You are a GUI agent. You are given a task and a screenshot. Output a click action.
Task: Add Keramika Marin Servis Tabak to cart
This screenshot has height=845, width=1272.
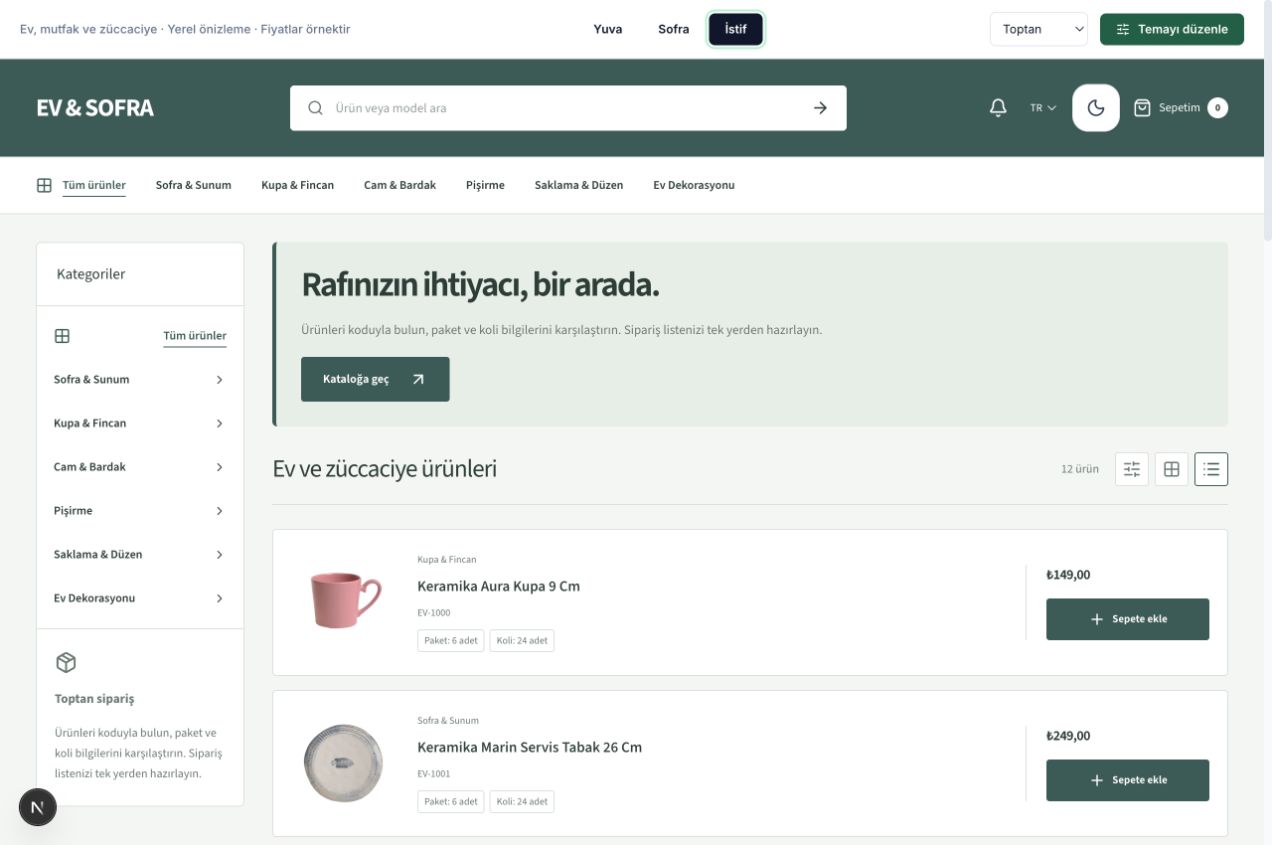(x=1128, y=780)
